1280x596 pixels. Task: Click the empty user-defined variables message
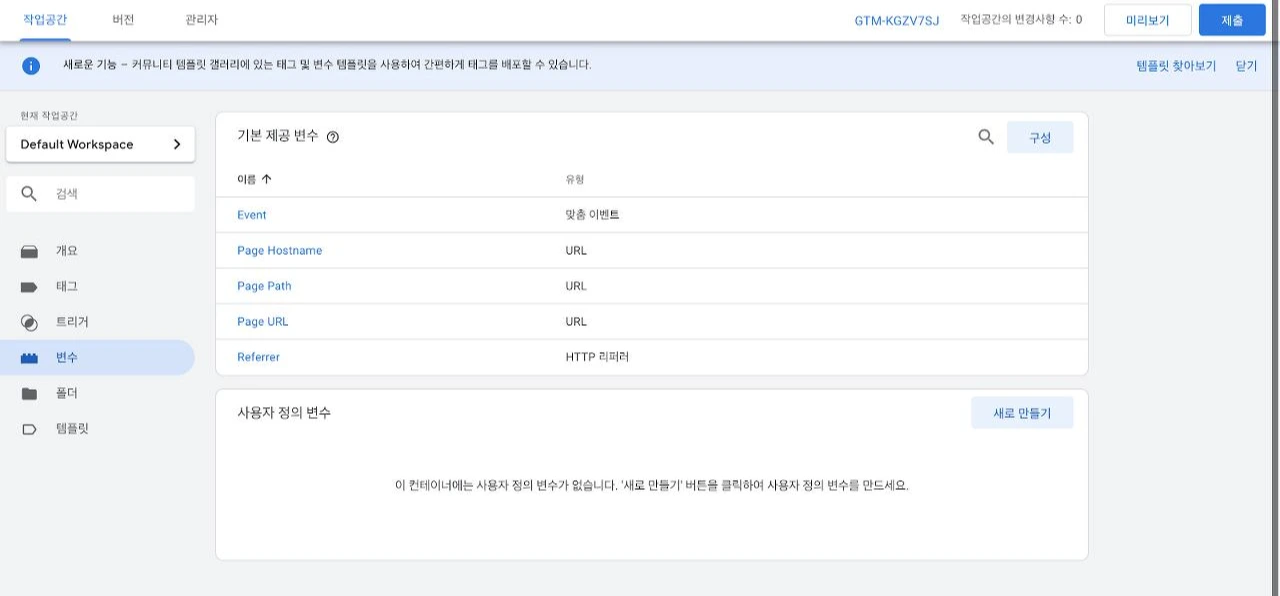(x=652, y=486)
